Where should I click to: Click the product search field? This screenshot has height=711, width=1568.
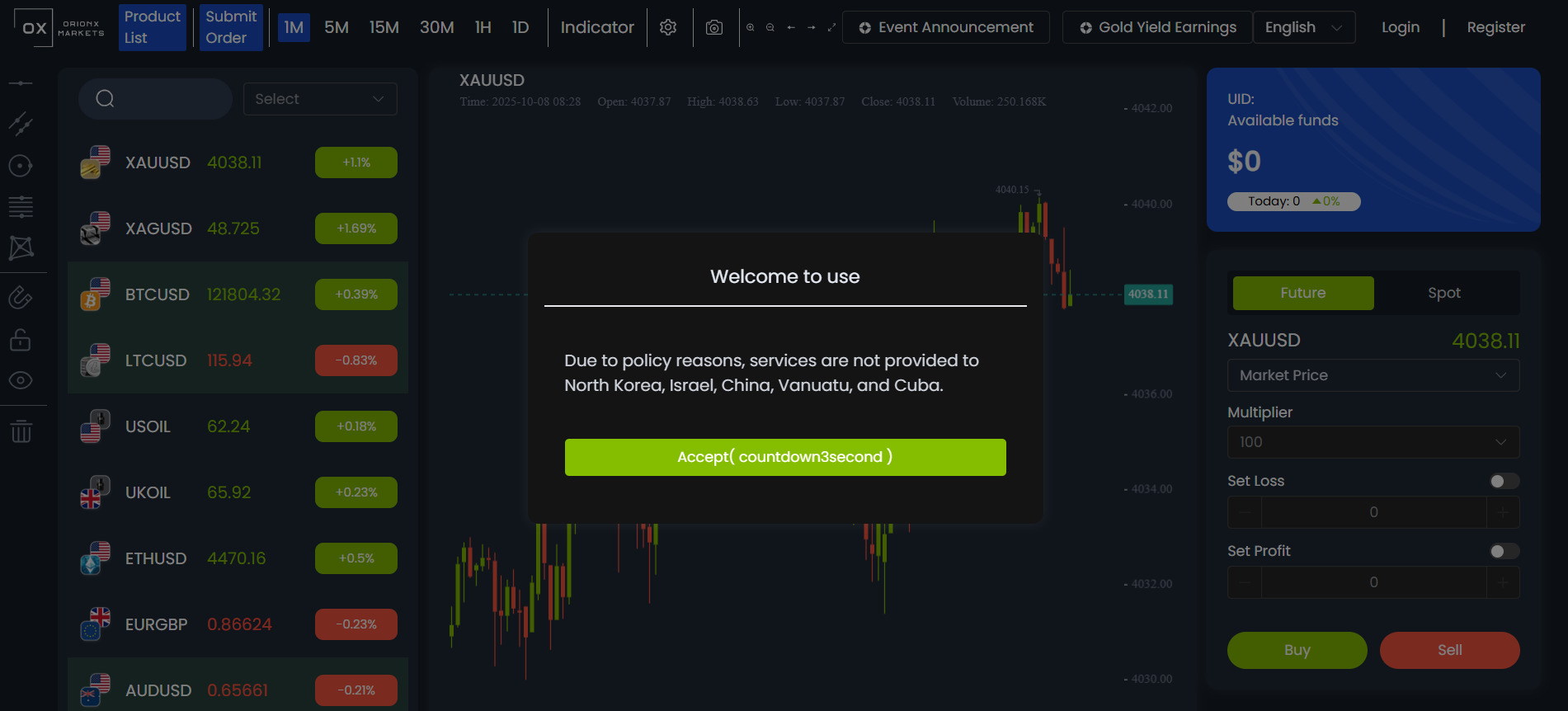155,99
